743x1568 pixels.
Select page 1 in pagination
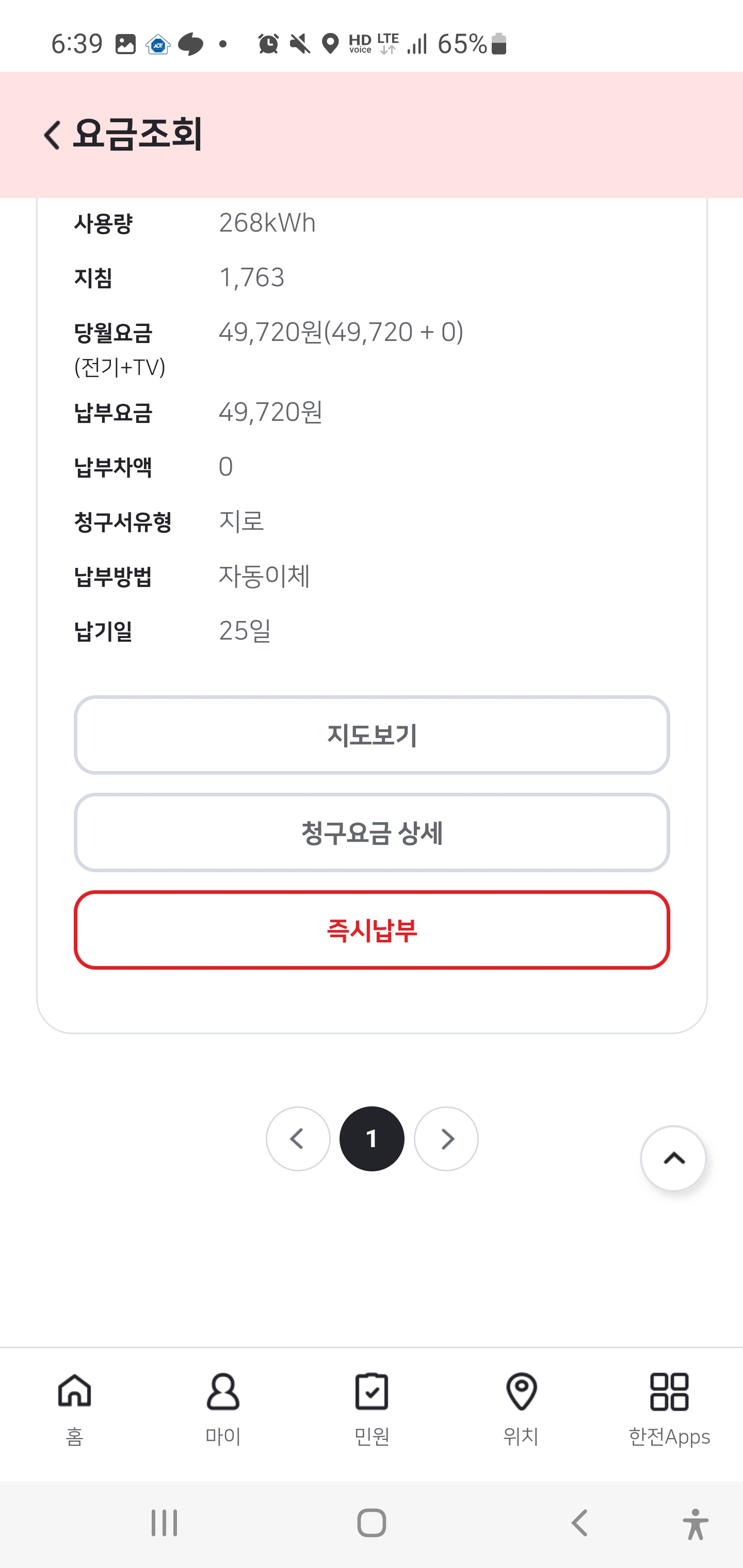pos(372,1139)
